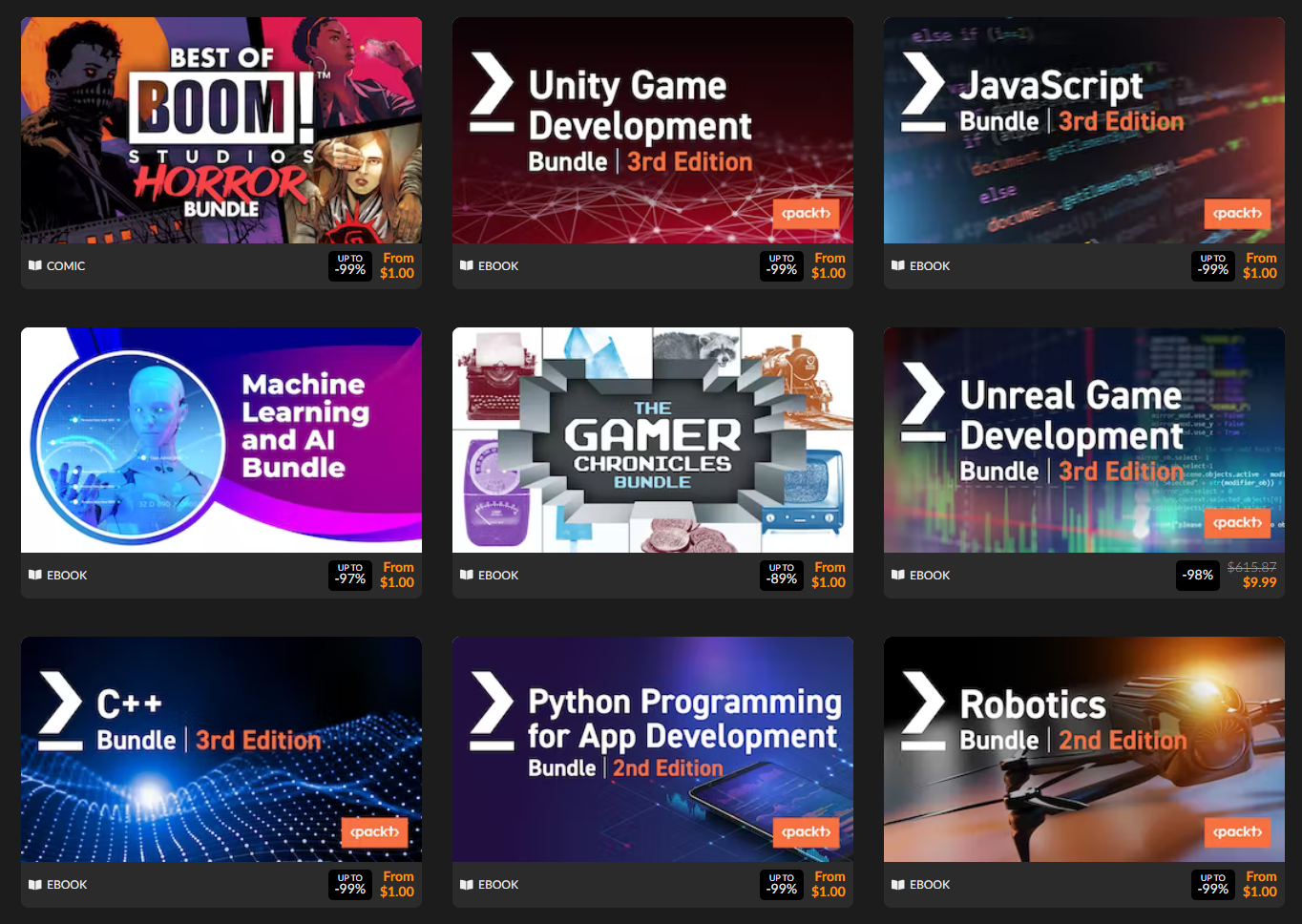Click EBOOK label under Machine Learning bundle
The width and height of the screenshot is (1302, 924).
click(x=67, y=576)
